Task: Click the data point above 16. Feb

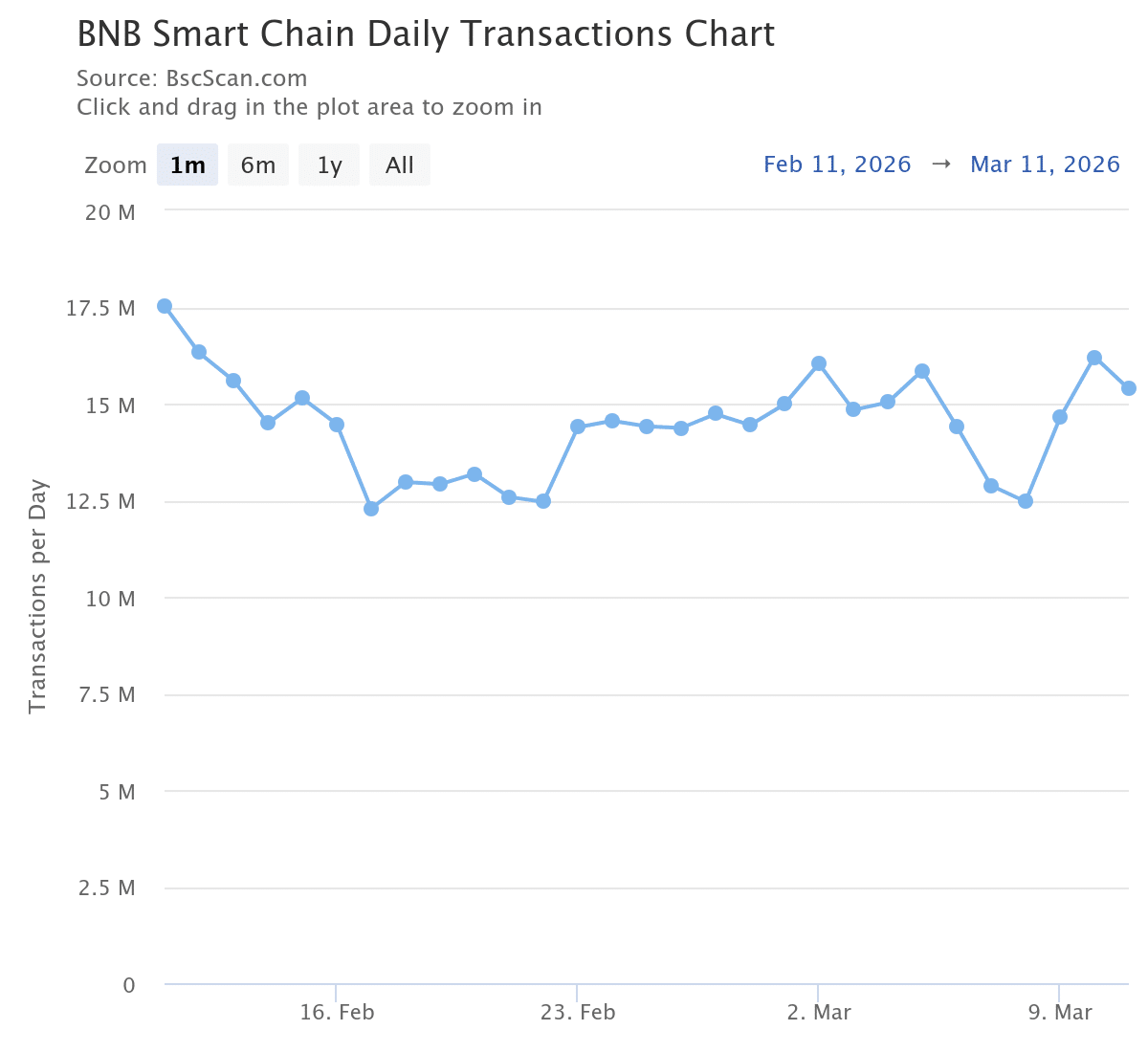Action: [337, 425]
